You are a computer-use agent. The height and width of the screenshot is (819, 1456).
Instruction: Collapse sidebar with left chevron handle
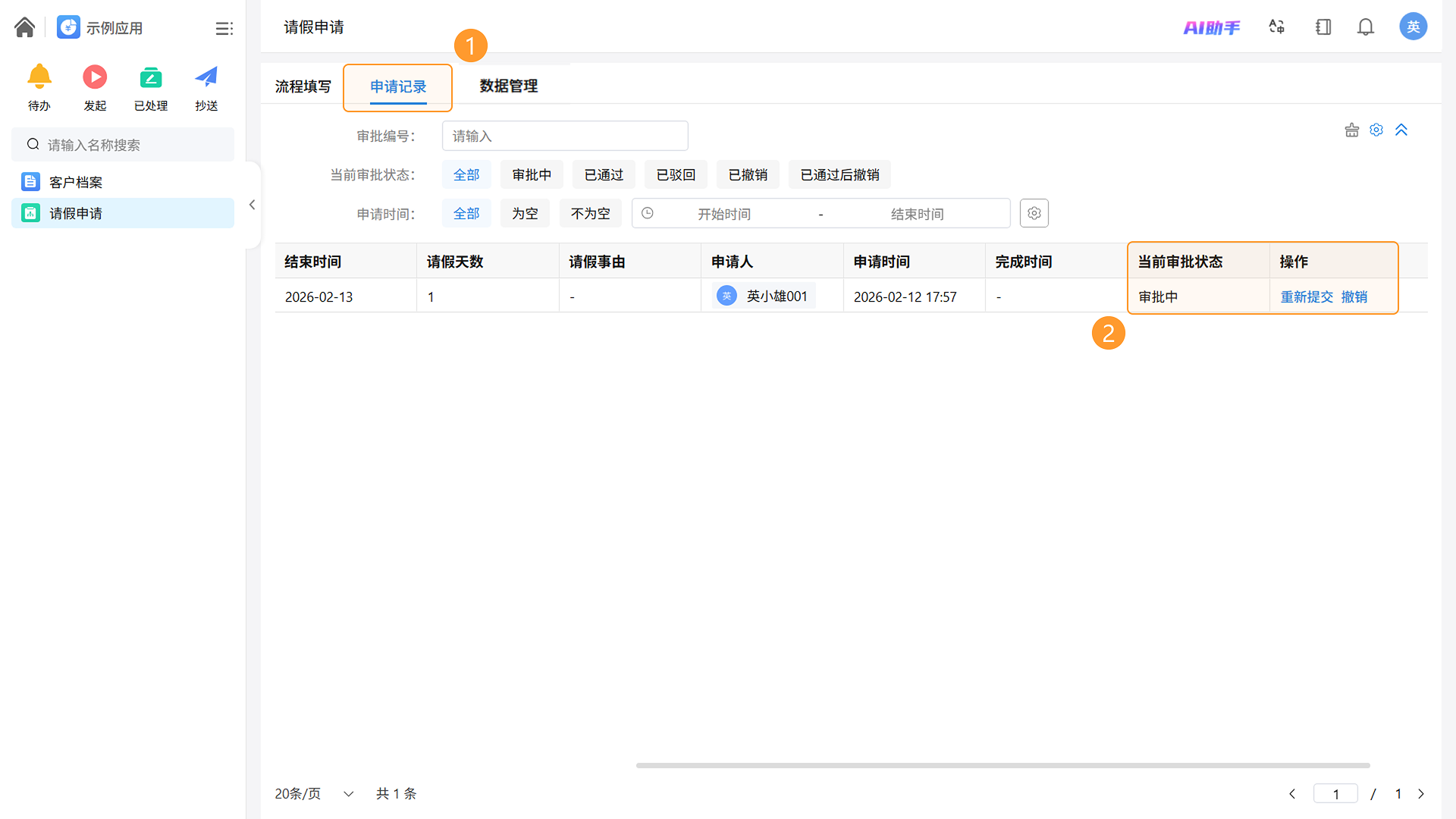(252, 205)
